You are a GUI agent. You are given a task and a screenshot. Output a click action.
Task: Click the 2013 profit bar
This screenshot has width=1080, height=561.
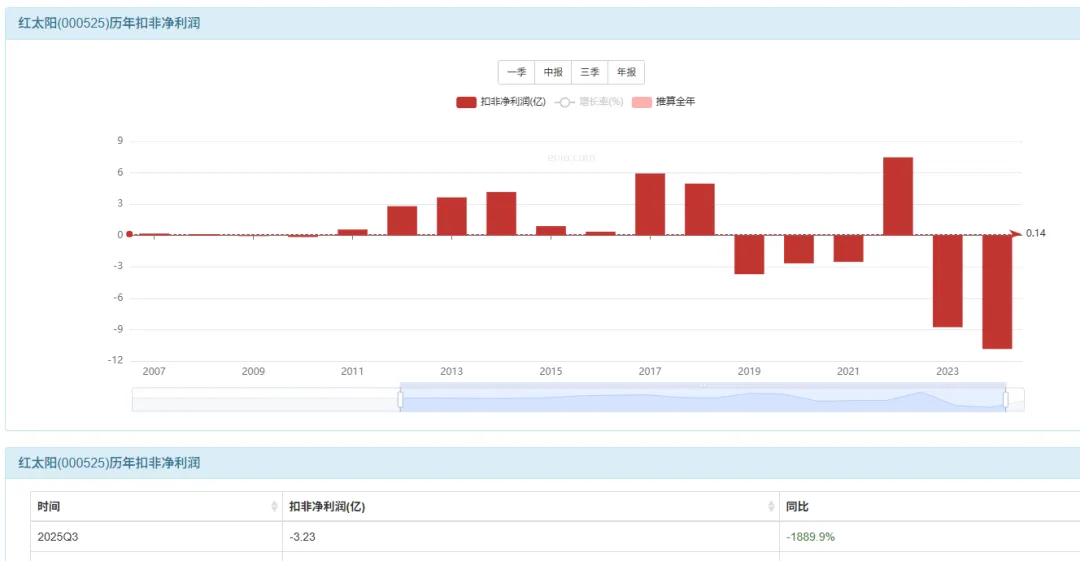451,216
